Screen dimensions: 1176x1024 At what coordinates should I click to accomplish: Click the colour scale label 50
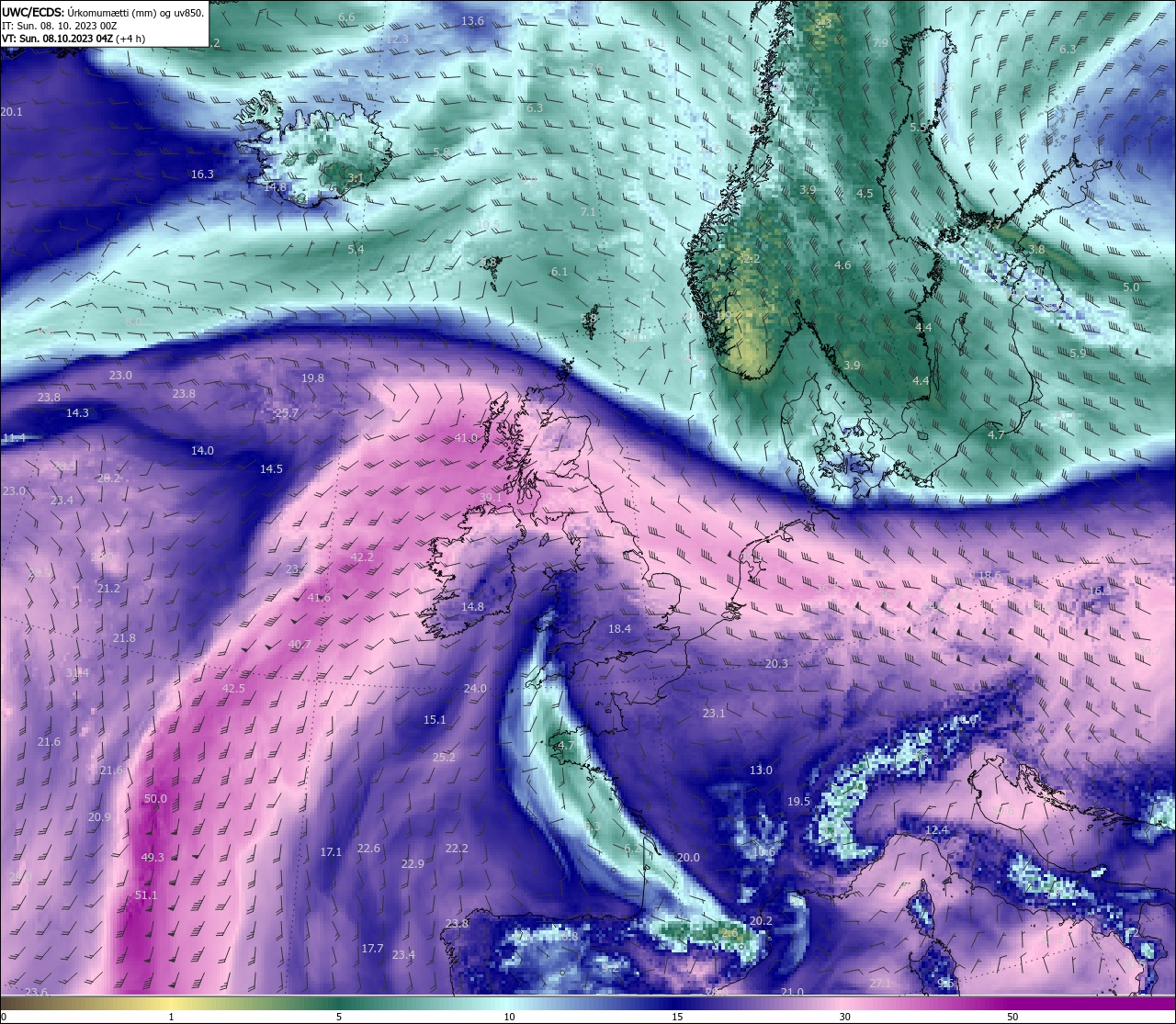tap(1012, 1017)
